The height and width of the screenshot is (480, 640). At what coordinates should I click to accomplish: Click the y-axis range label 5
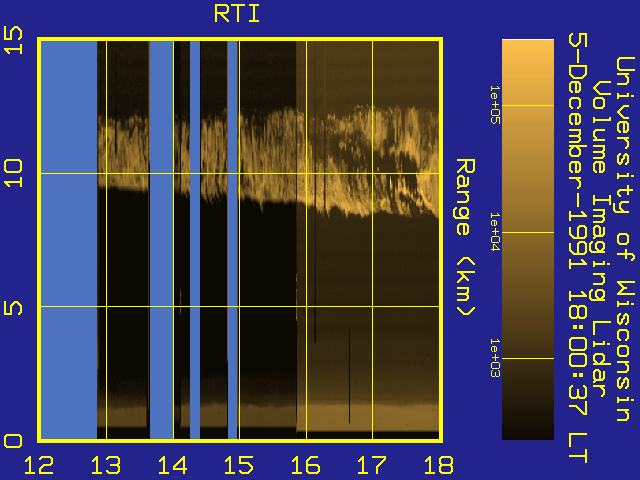click(13, 308)
